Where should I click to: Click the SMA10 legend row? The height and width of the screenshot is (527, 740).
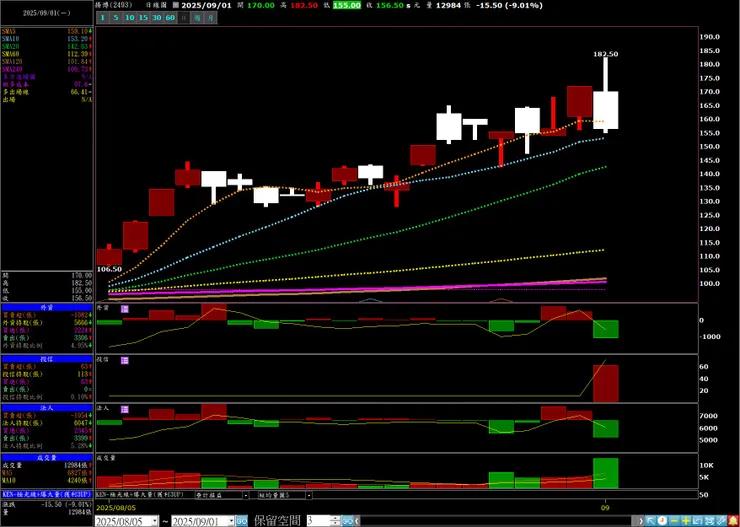pyautogui.click(x=47, y=38)
